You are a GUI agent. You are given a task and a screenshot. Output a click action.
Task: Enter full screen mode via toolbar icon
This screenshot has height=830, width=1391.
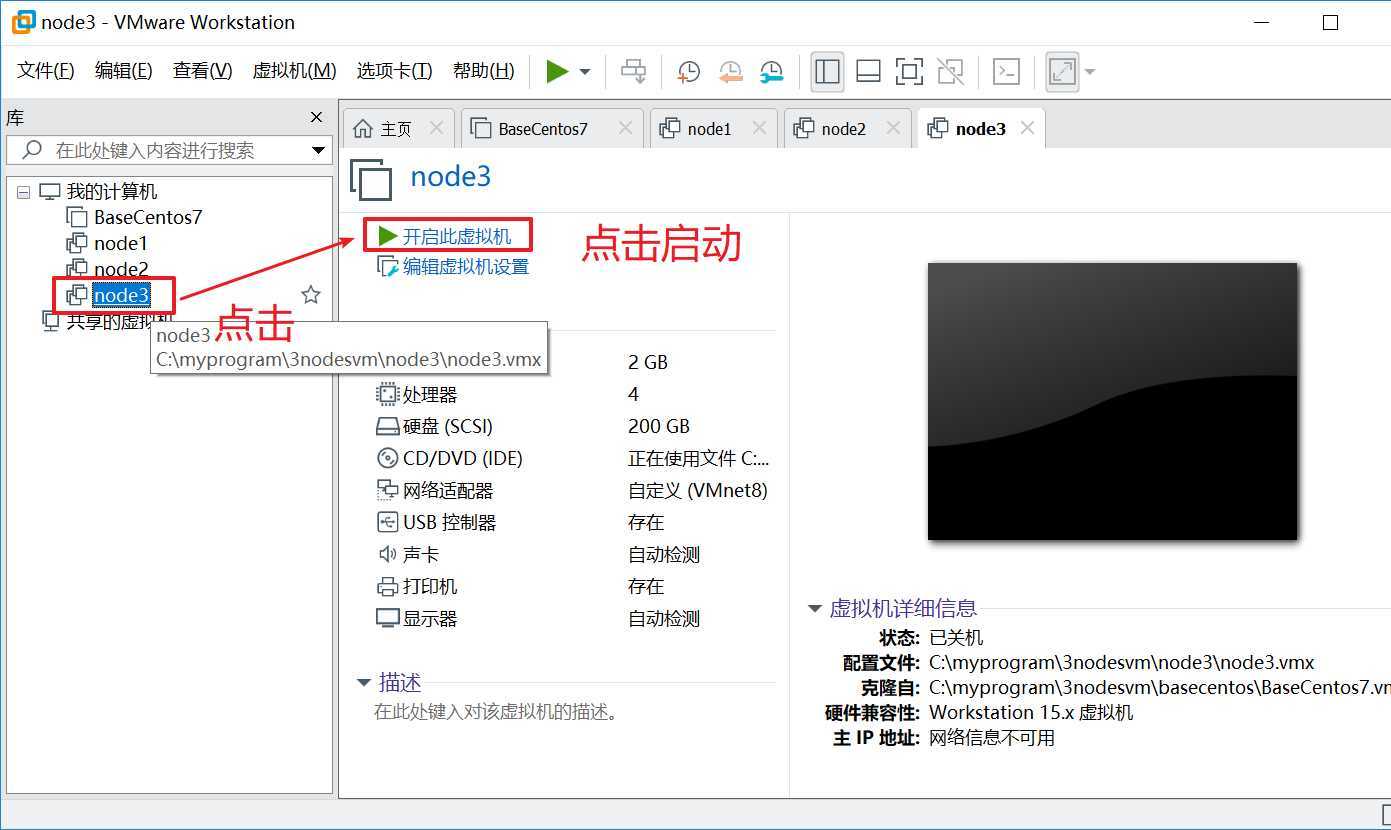[909, 71]
